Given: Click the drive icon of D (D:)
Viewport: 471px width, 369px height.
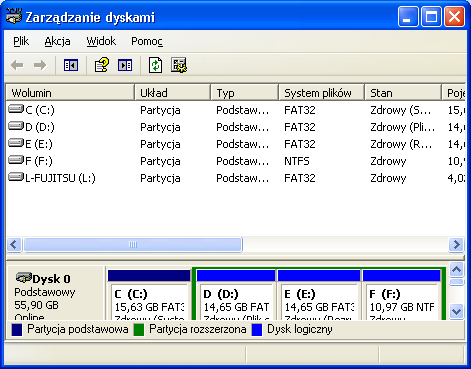Looking at the screenshot, I should 16,126.
